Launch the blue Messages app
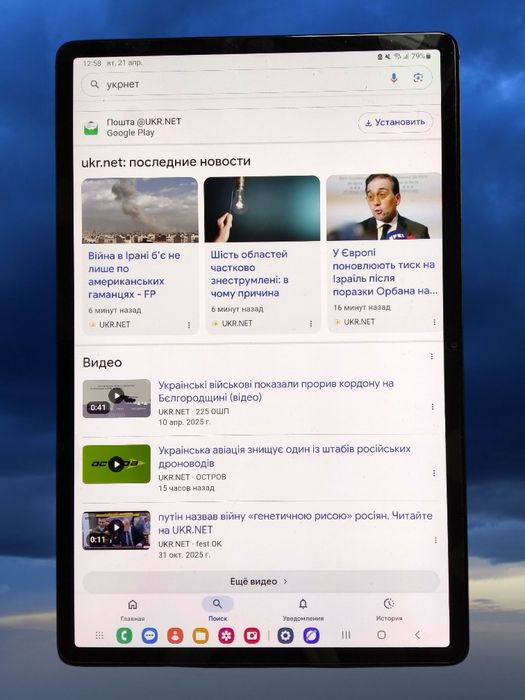 click(150, 635)
